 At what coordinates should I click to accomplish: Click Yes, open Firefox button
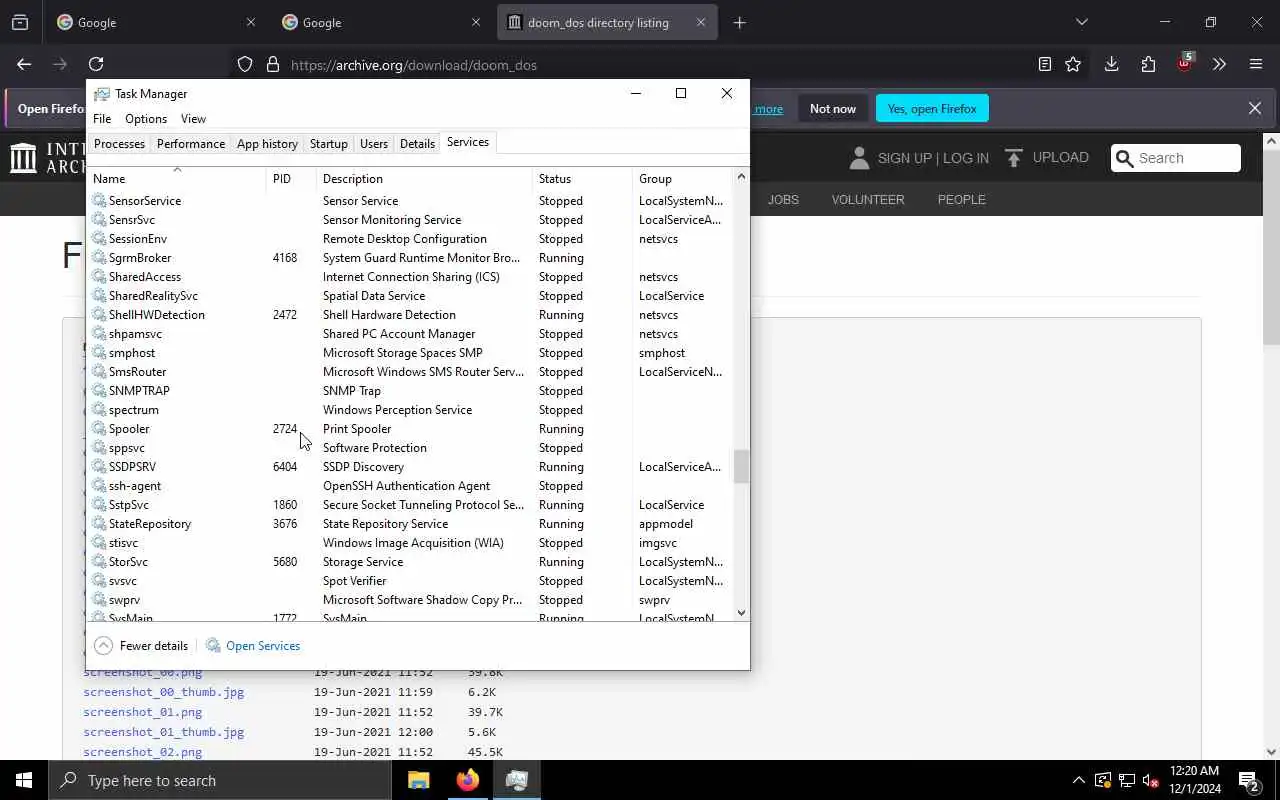932,108
